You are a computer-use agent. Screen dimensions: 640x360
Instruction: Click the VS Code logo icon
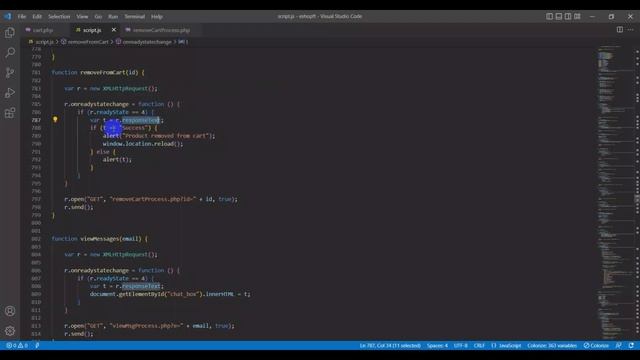click(x=8, y=16)
